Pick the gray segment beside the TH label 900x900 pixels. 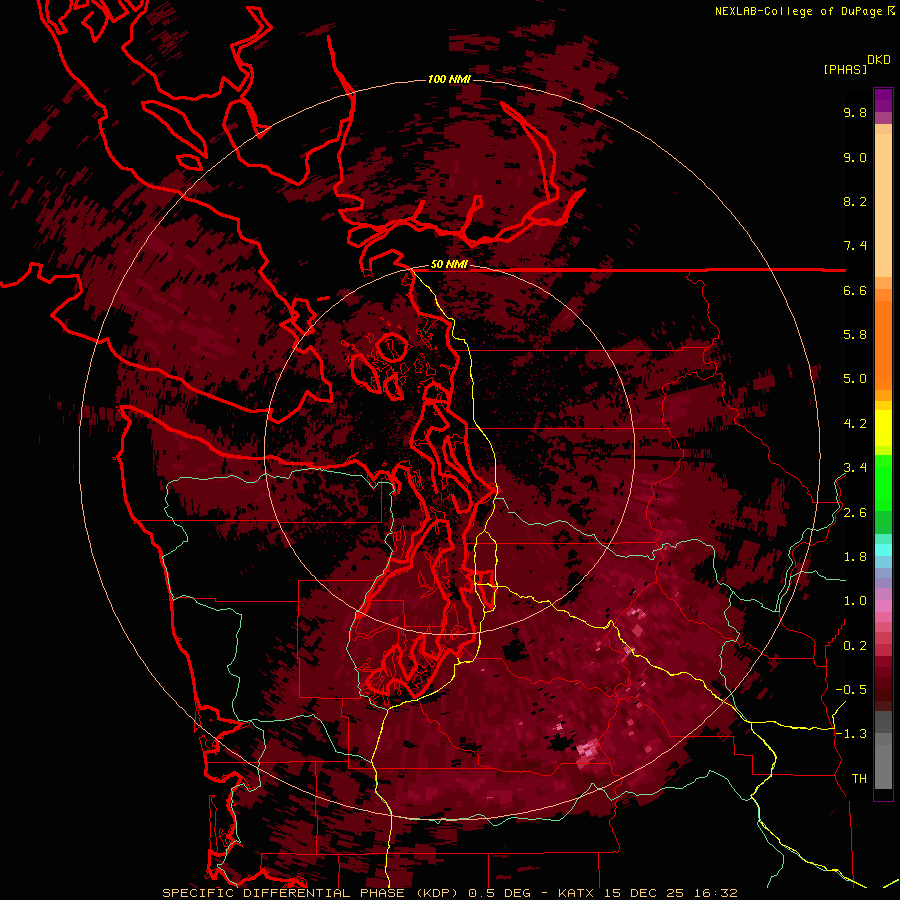tap(883, 766)
